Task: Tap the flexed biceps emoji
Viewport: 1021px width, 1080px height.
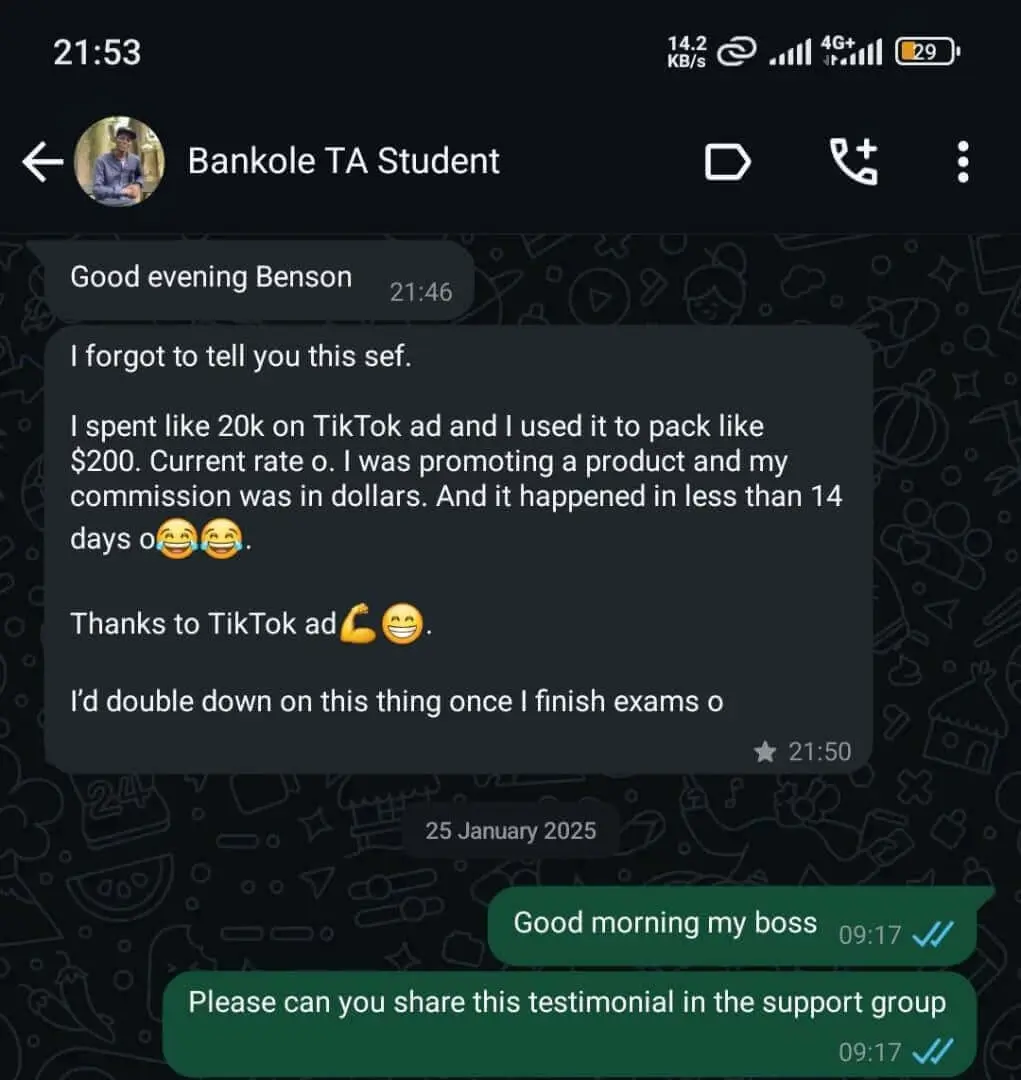Action: [x=358, y=623]
